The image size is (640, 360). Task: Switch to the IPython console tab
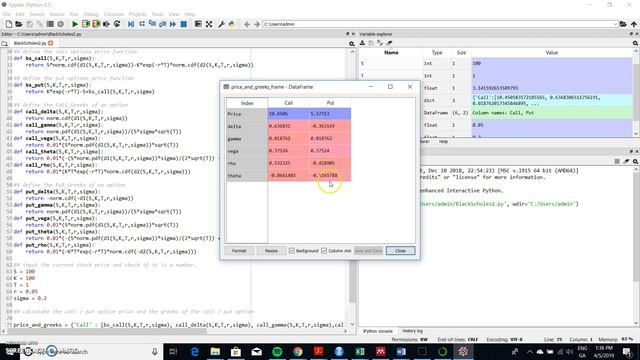378,331
